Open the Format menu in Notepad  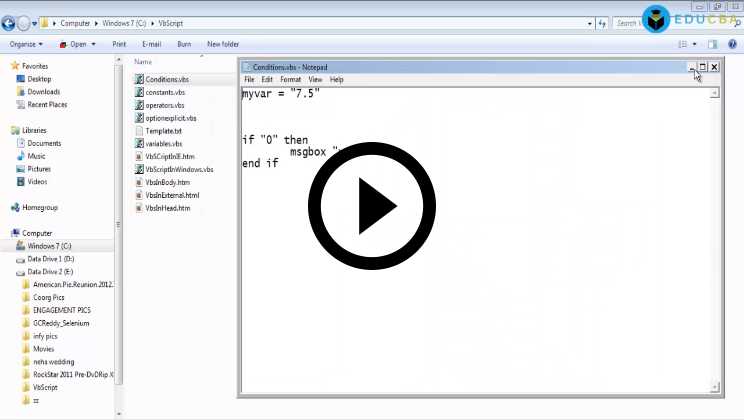click(x=290, y=79)
